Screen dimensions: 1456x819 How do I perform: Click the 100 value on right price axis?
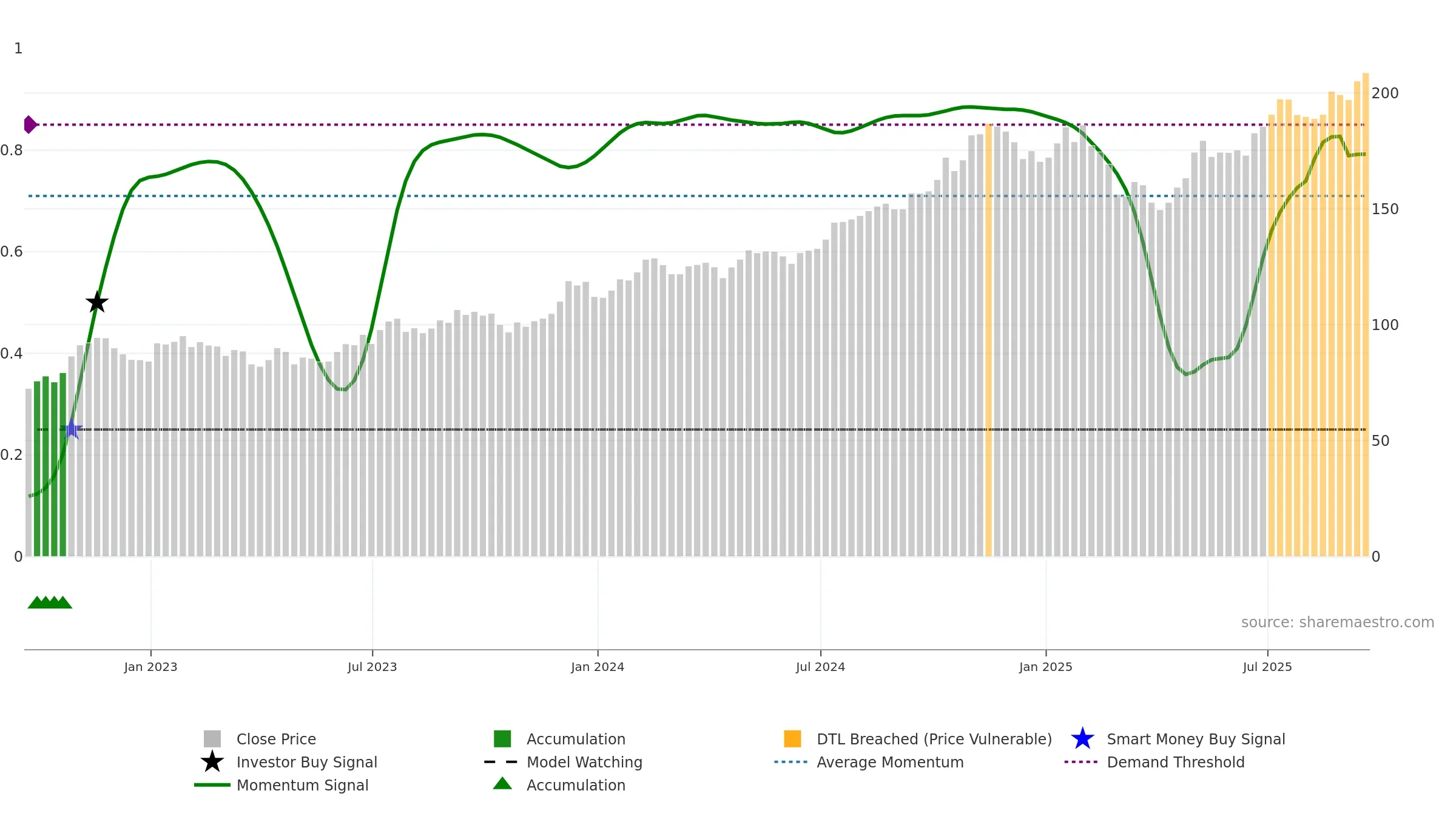[1385, 325]
